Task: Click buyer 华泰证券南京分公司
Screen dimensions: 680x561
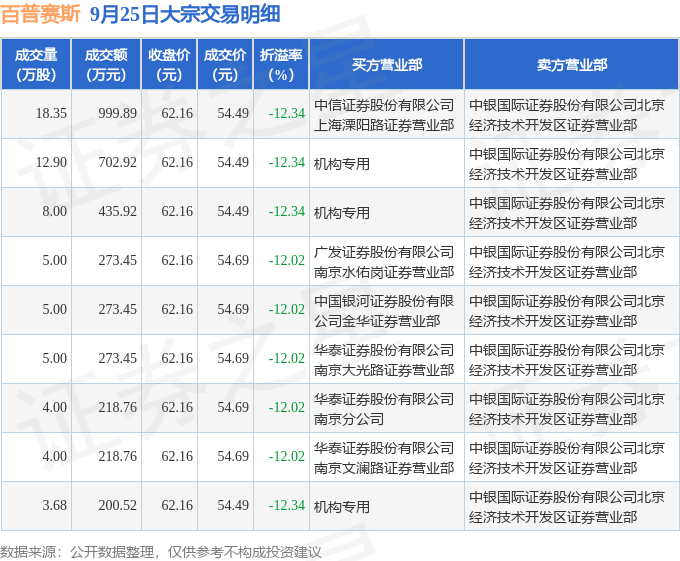Action: pyautogui.click(x=384, y=409)
